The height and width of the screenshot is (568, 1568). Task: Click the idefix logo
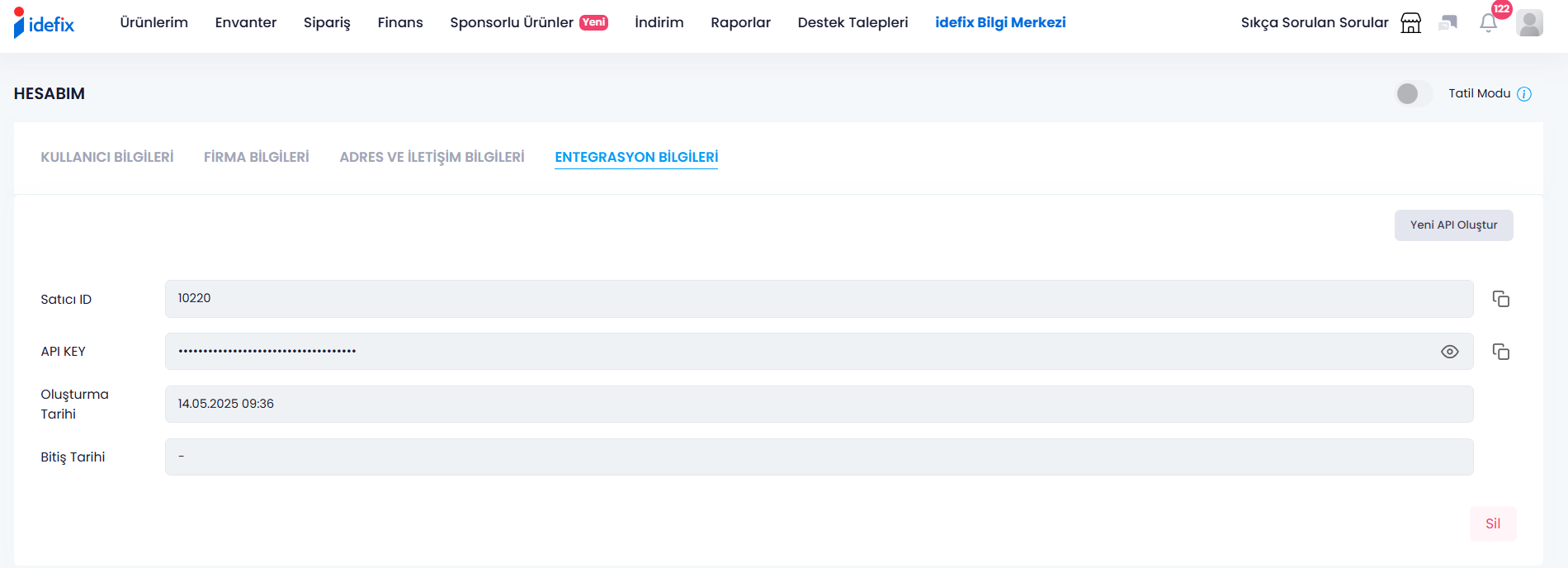[44, 23]
